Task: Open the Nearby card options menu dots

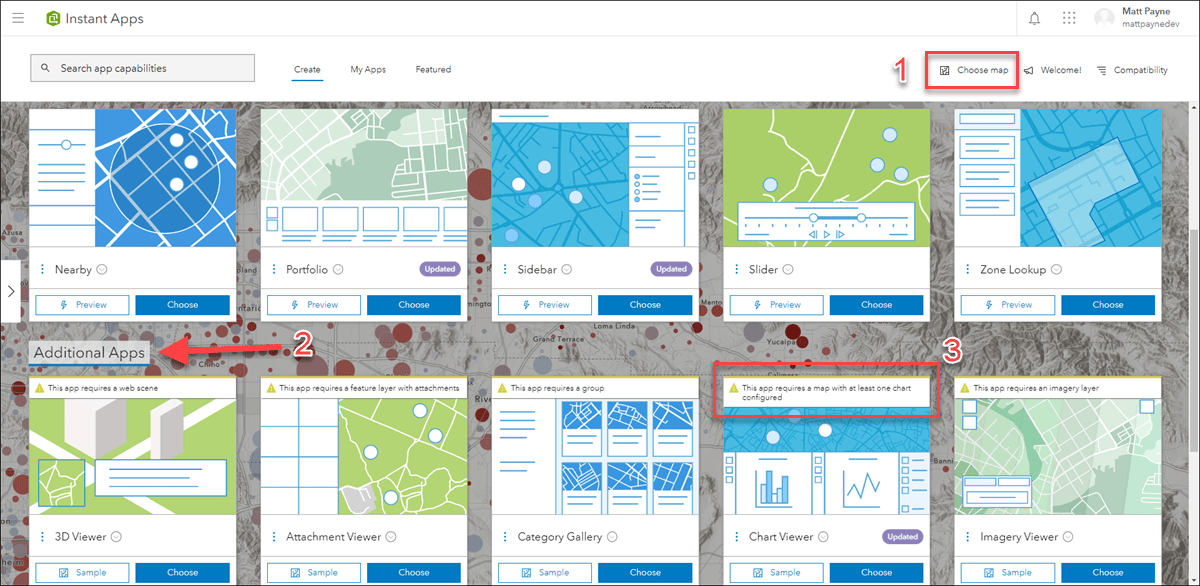Action: [43, 269]
